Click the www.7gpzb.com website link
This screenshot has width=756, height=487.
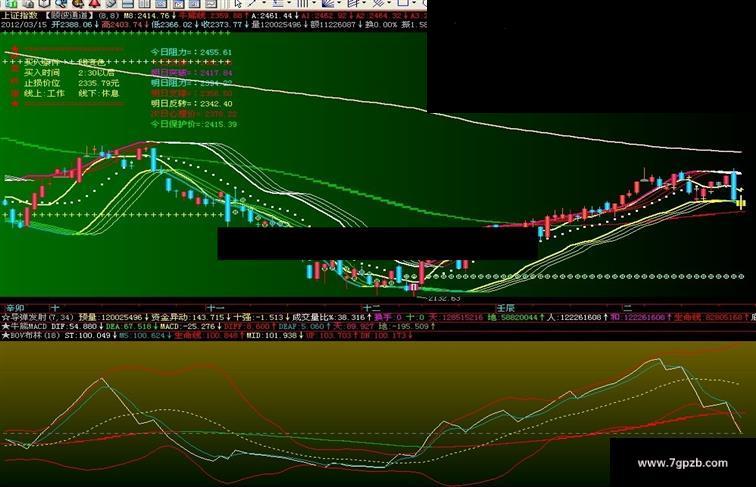pos(682,463)
